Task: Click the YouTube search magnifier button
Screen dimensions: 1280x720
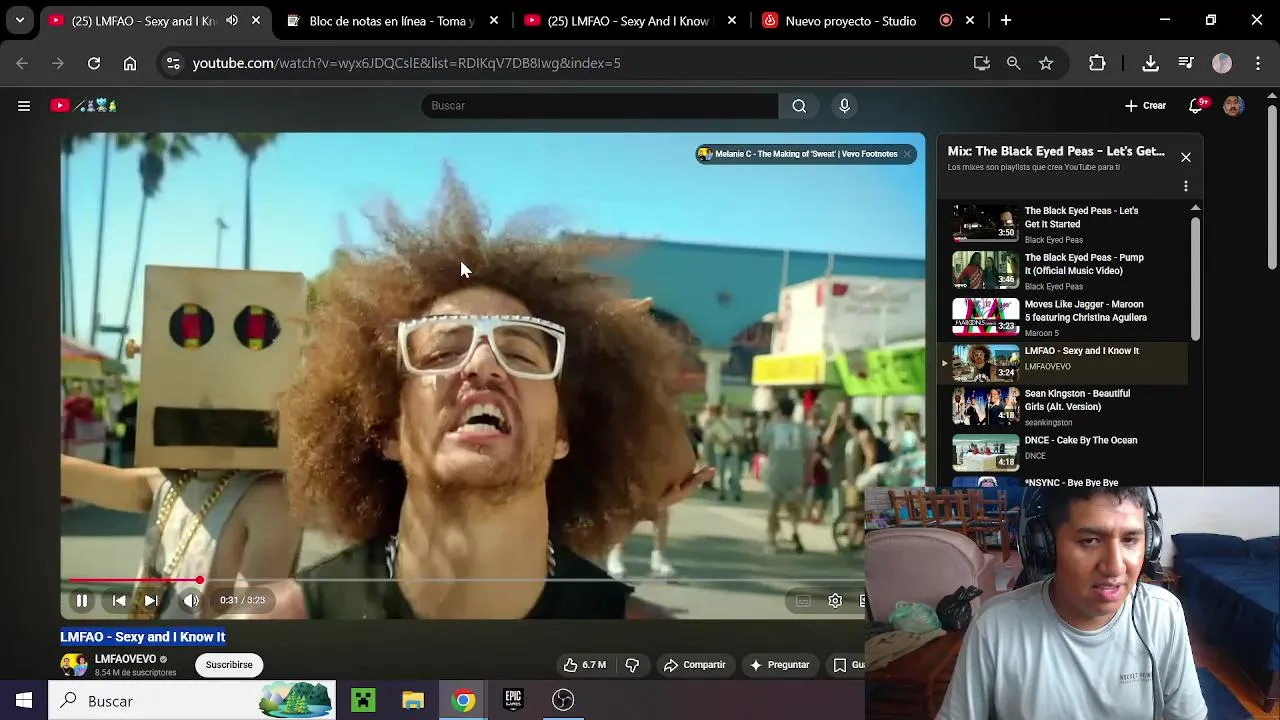Action: coord(799,106)
